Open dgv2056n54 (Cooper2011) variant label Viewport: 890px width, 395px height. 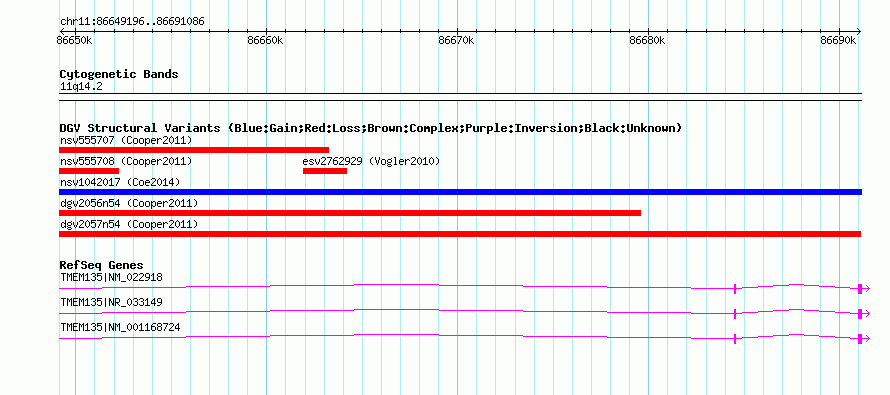click(x=129, y=203)
